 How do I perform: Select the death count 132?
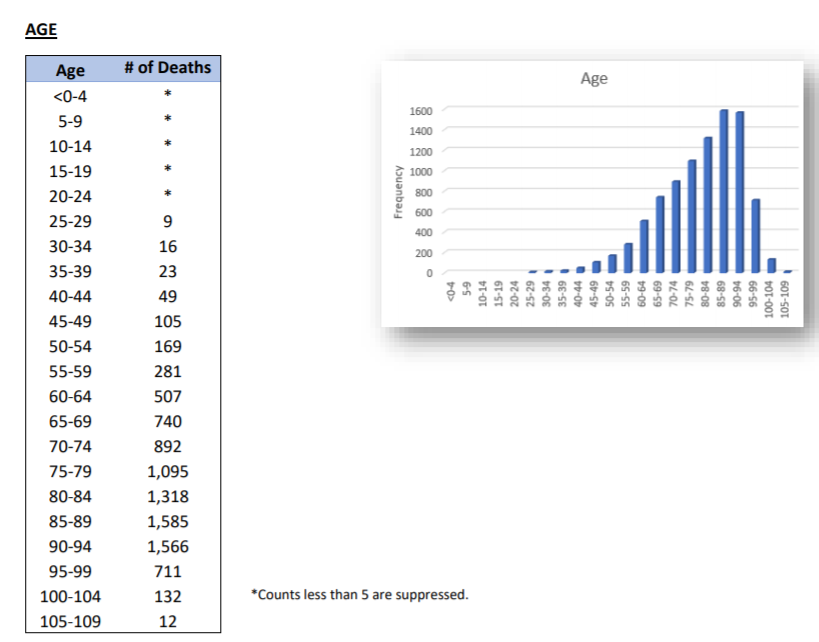coord(168,597)
